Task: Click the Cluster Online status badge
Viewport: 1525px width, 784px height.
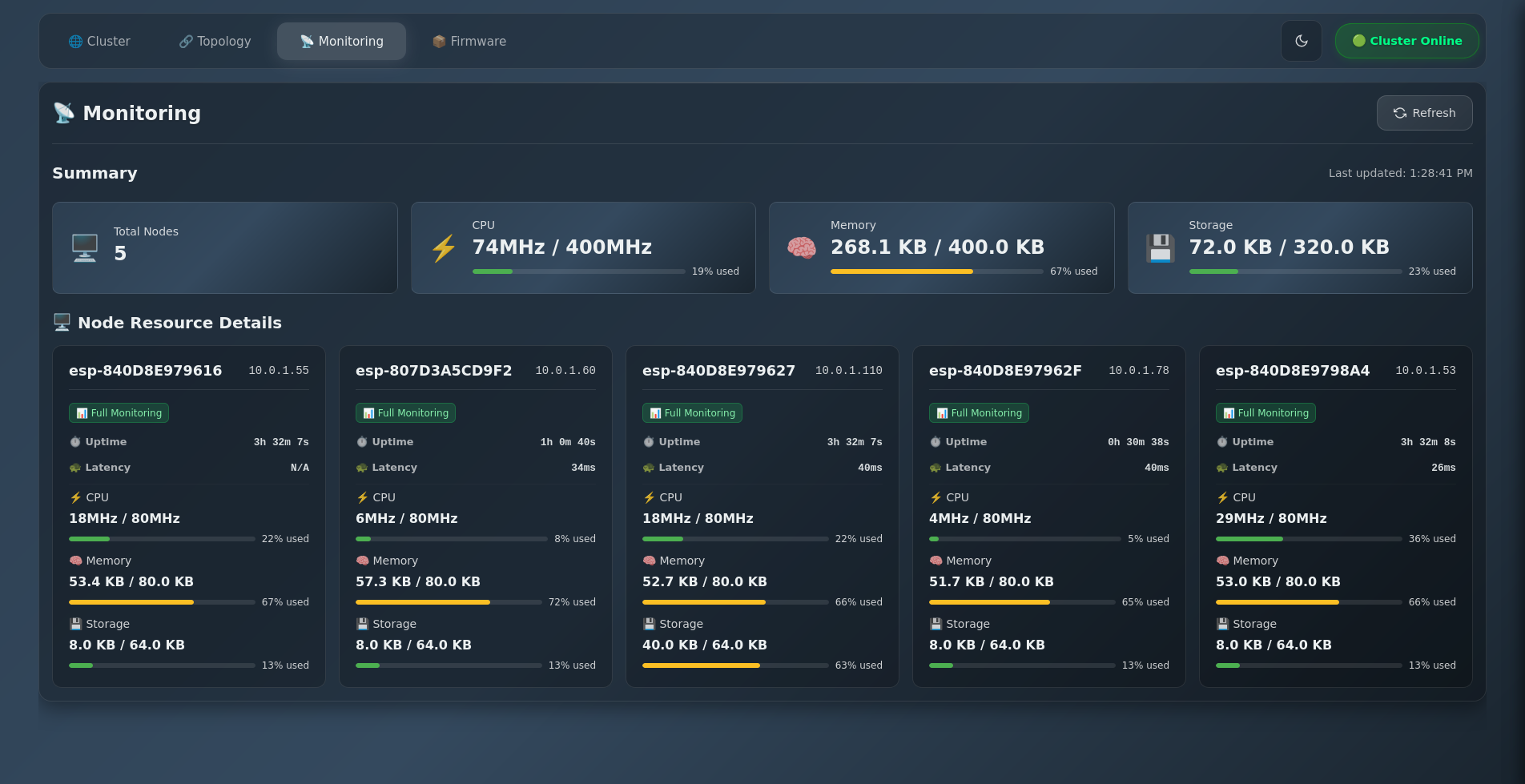Action: (1406, 41)
